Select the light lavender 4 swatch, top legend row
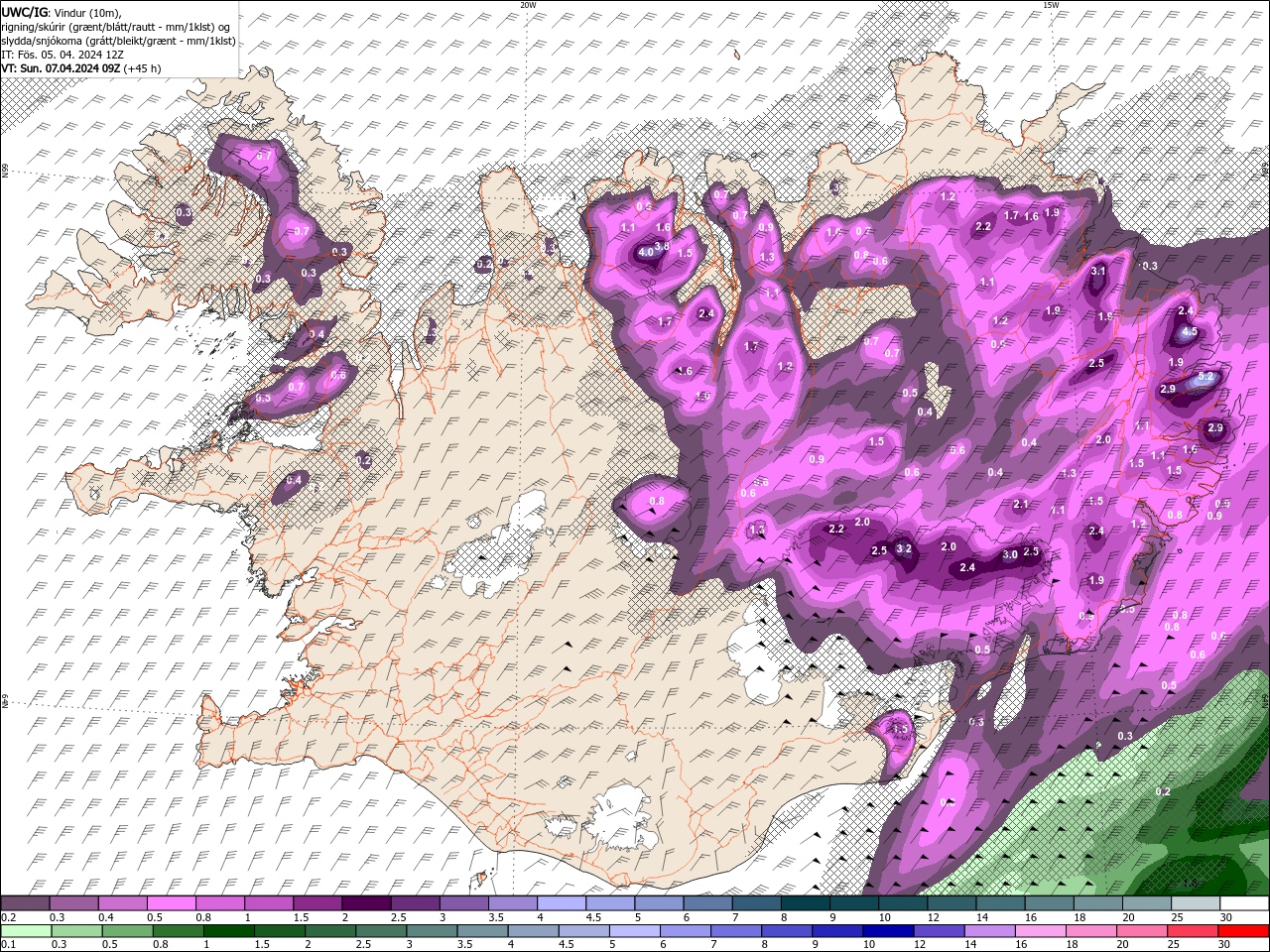 pyautogui.click(x=562, y=903)
